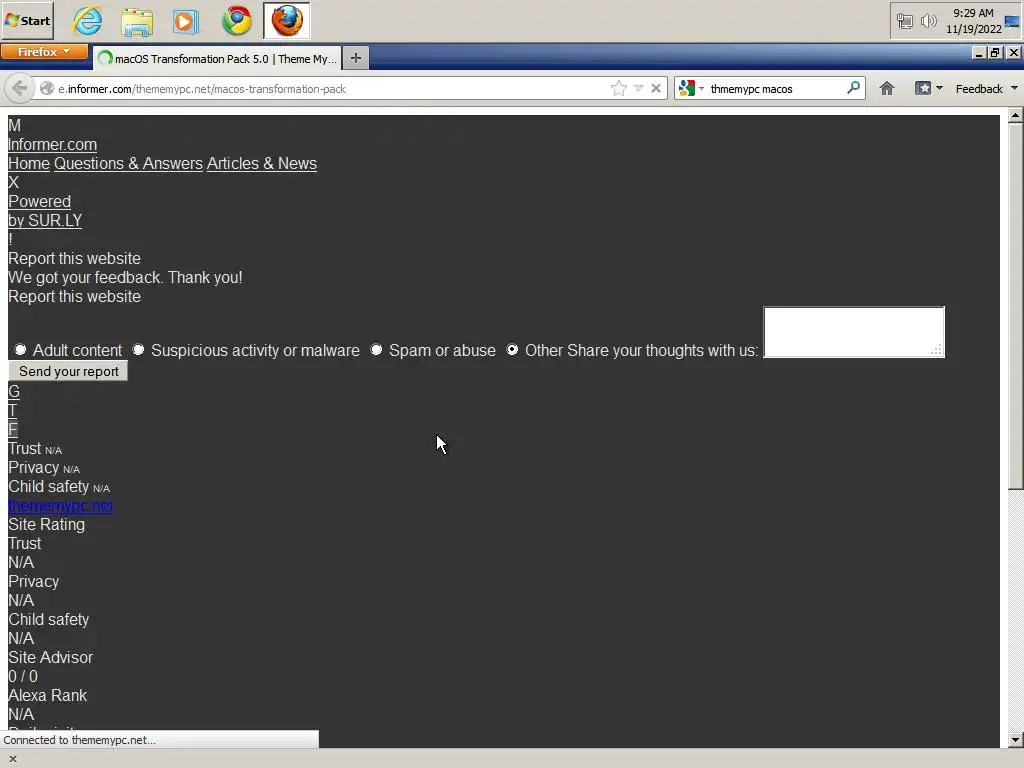Go to the home page icon
1024x768 pixels.
click(886, 88)
